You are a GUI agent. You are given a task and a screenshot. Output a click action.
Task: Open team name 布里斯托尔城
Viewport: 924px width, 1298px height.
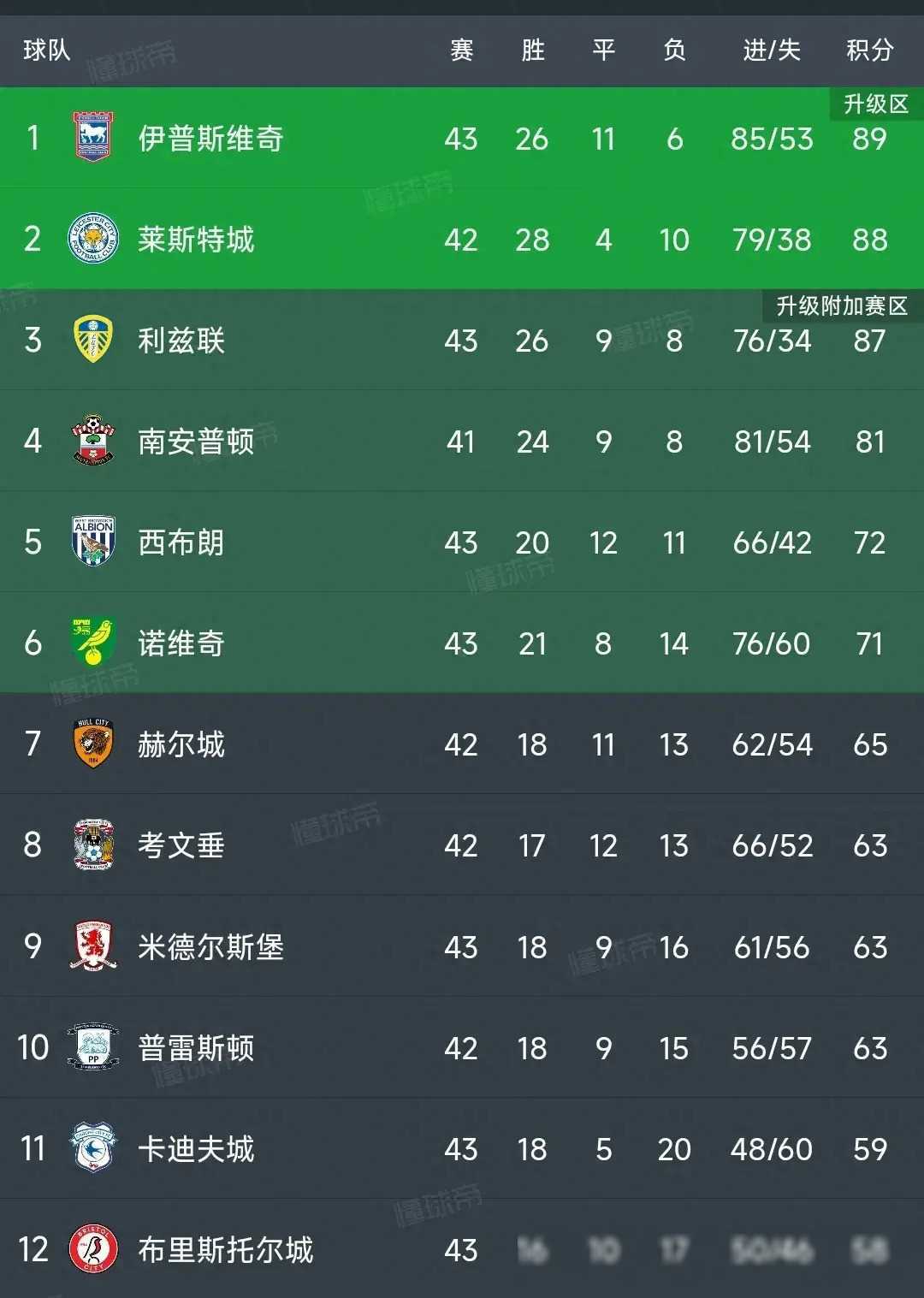[x=226, y=1250]
